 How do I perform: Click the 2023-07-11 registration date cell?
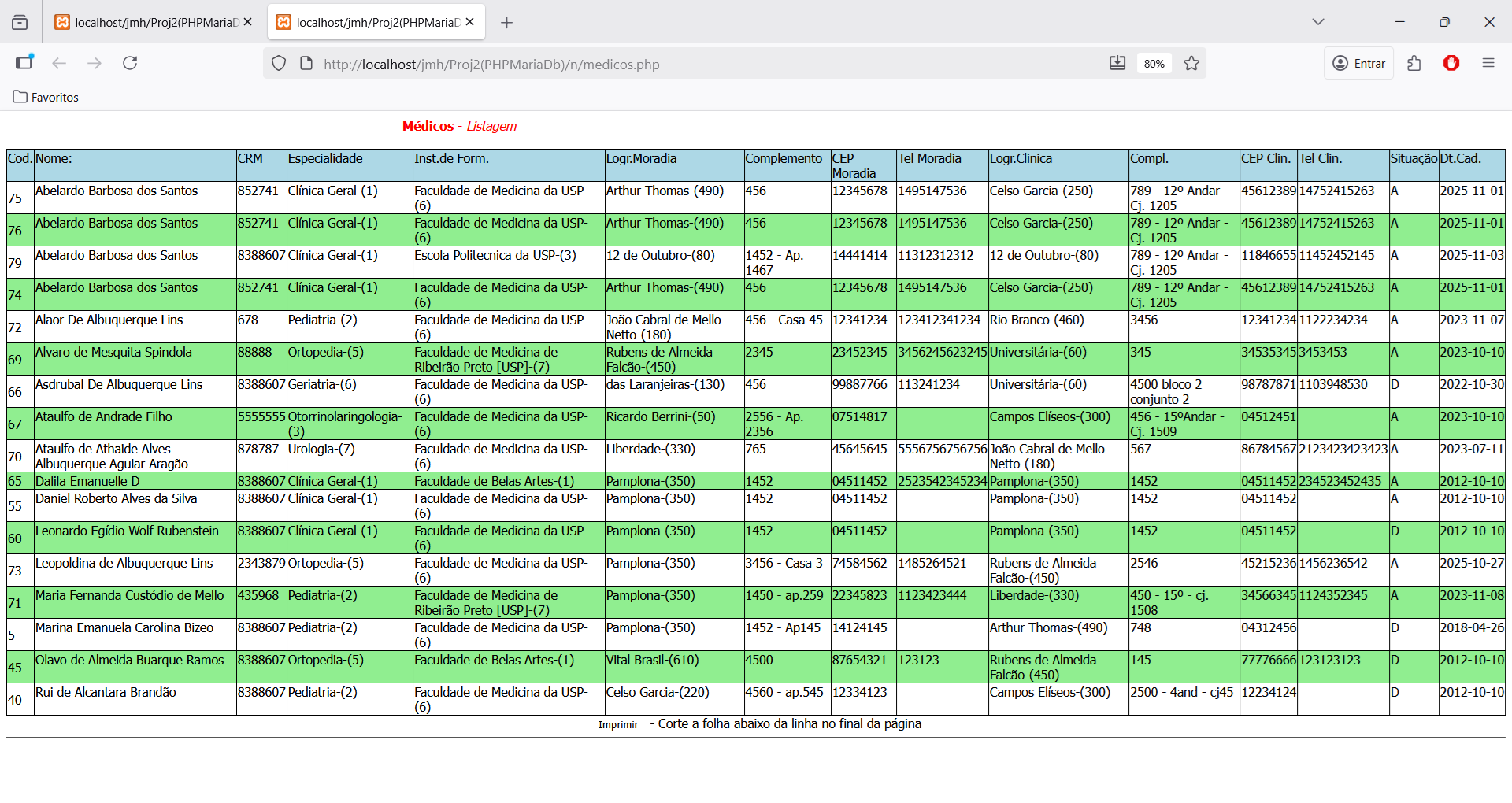[1472, 456]
